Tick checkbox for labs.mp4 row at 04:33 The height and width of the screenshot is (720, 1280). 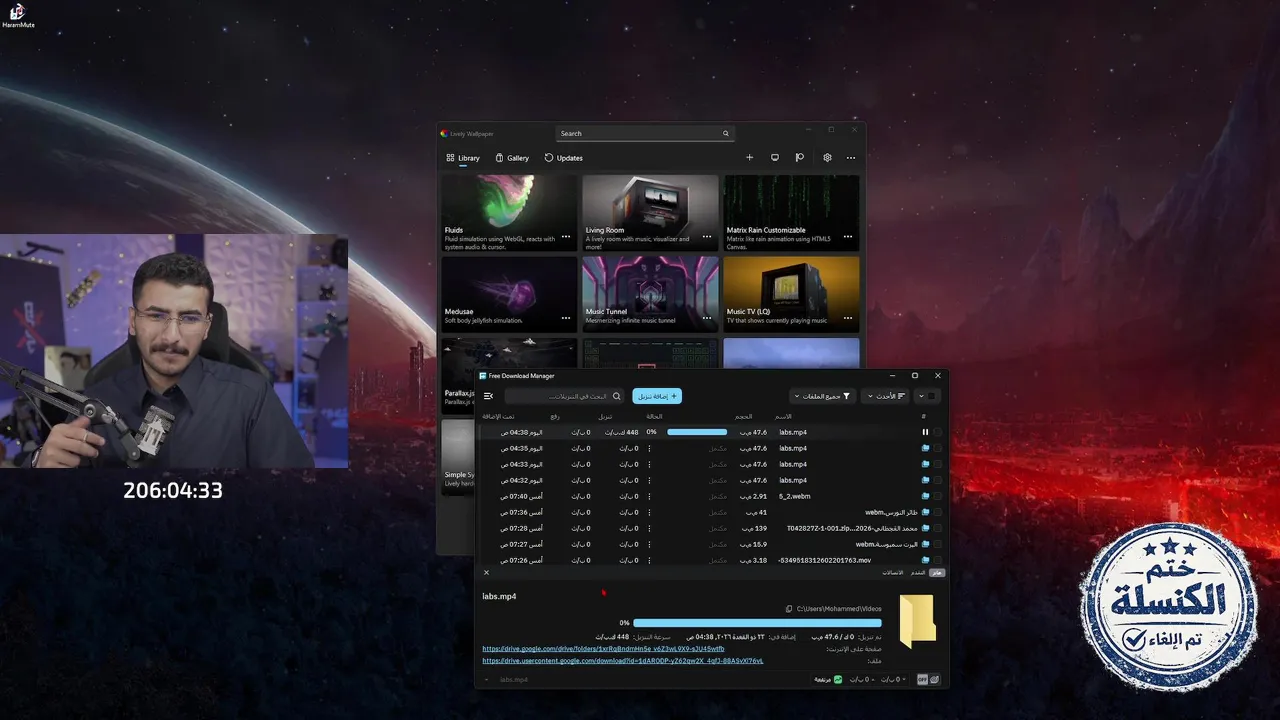938,464
